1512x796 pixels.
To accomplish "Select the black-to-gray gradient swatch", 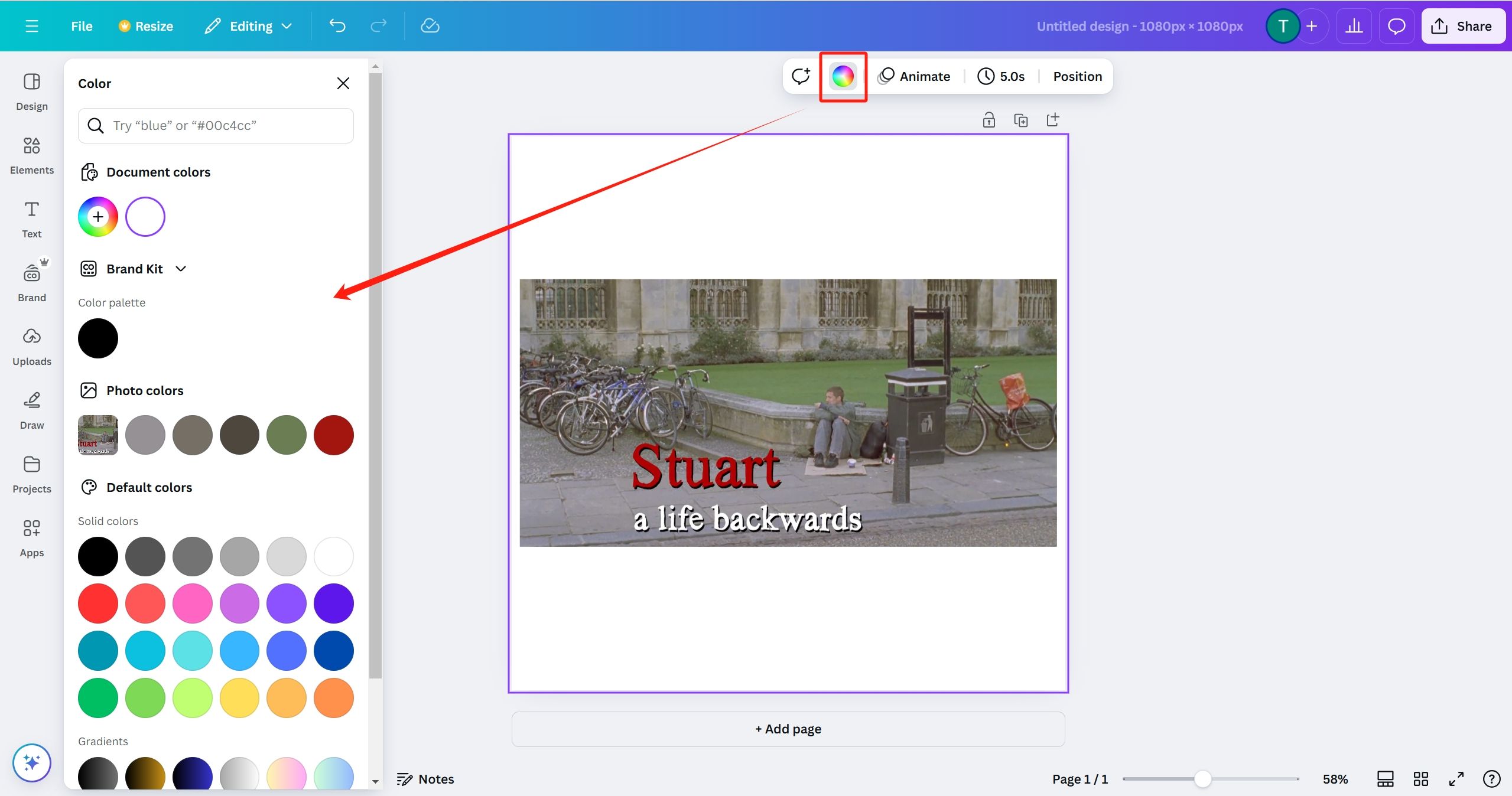I will [x=98, y=773].
